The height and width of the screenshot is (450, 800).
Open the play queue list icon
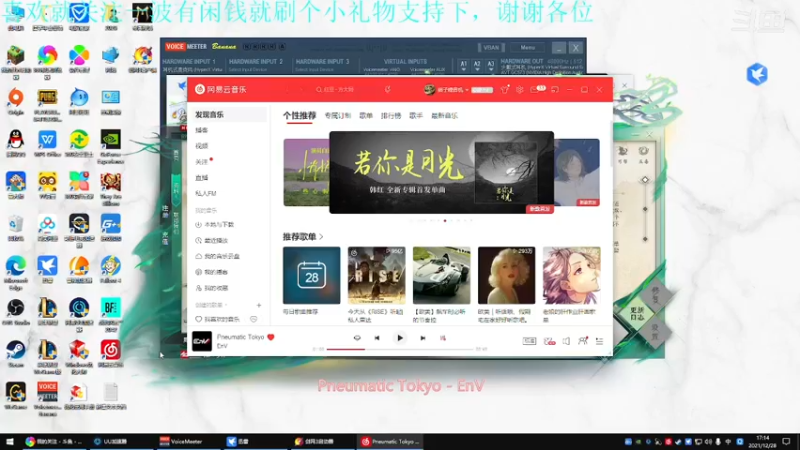point(599,341)
